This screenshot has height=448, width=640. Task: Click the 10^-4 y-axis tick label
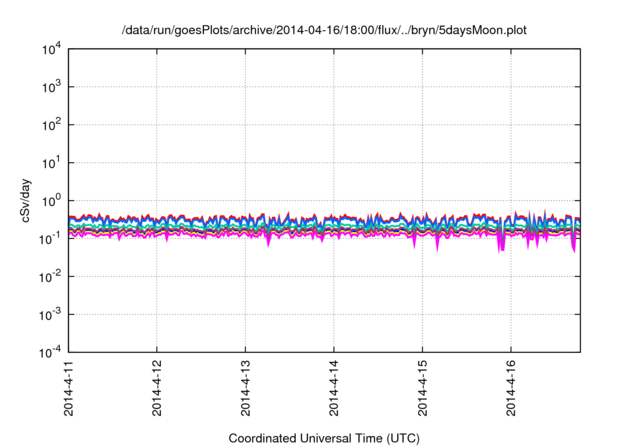(51, 353)
